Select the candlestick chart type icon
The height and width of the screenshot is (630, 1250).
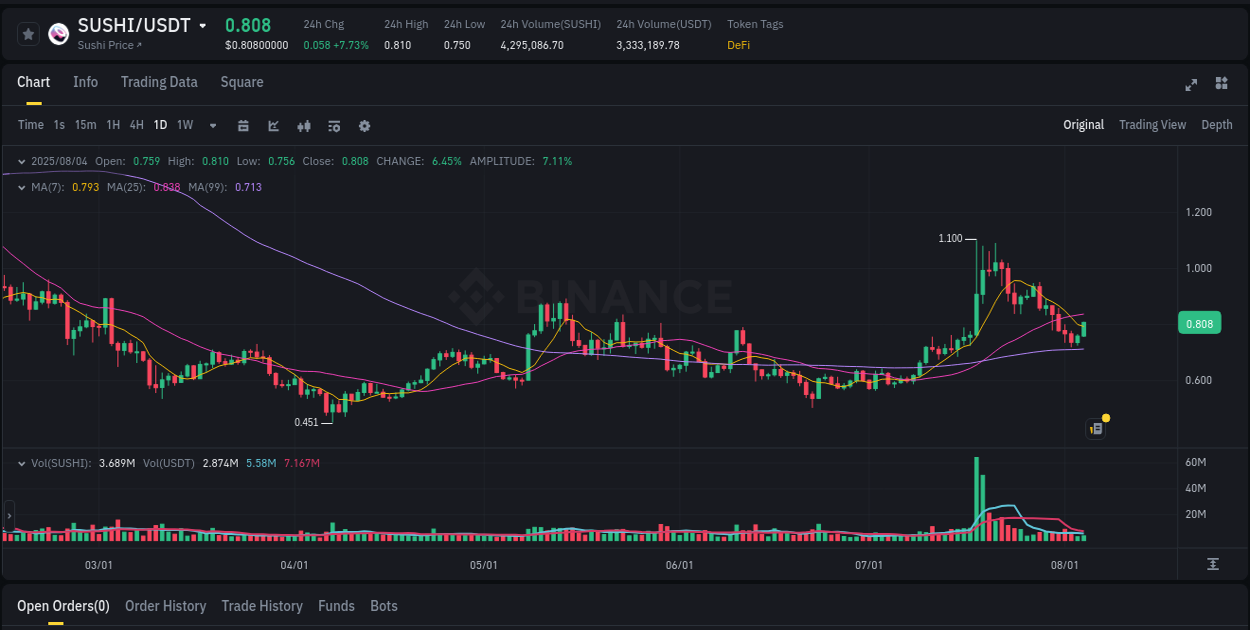pyautogui.click(x=304, y=126)
